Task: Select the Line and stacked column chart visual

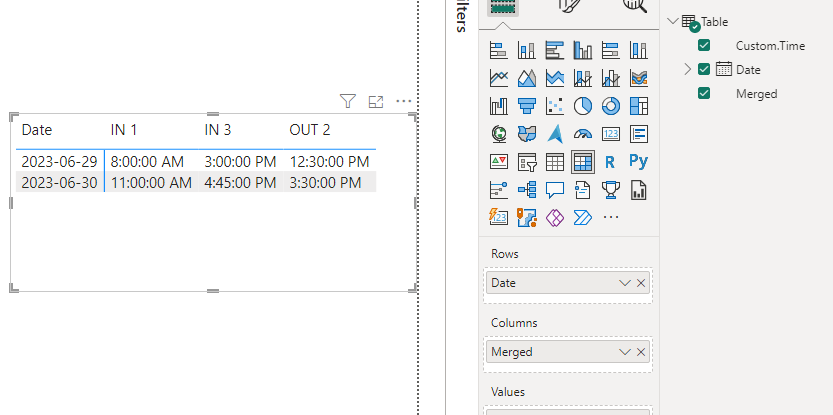Action: [583, 78]
